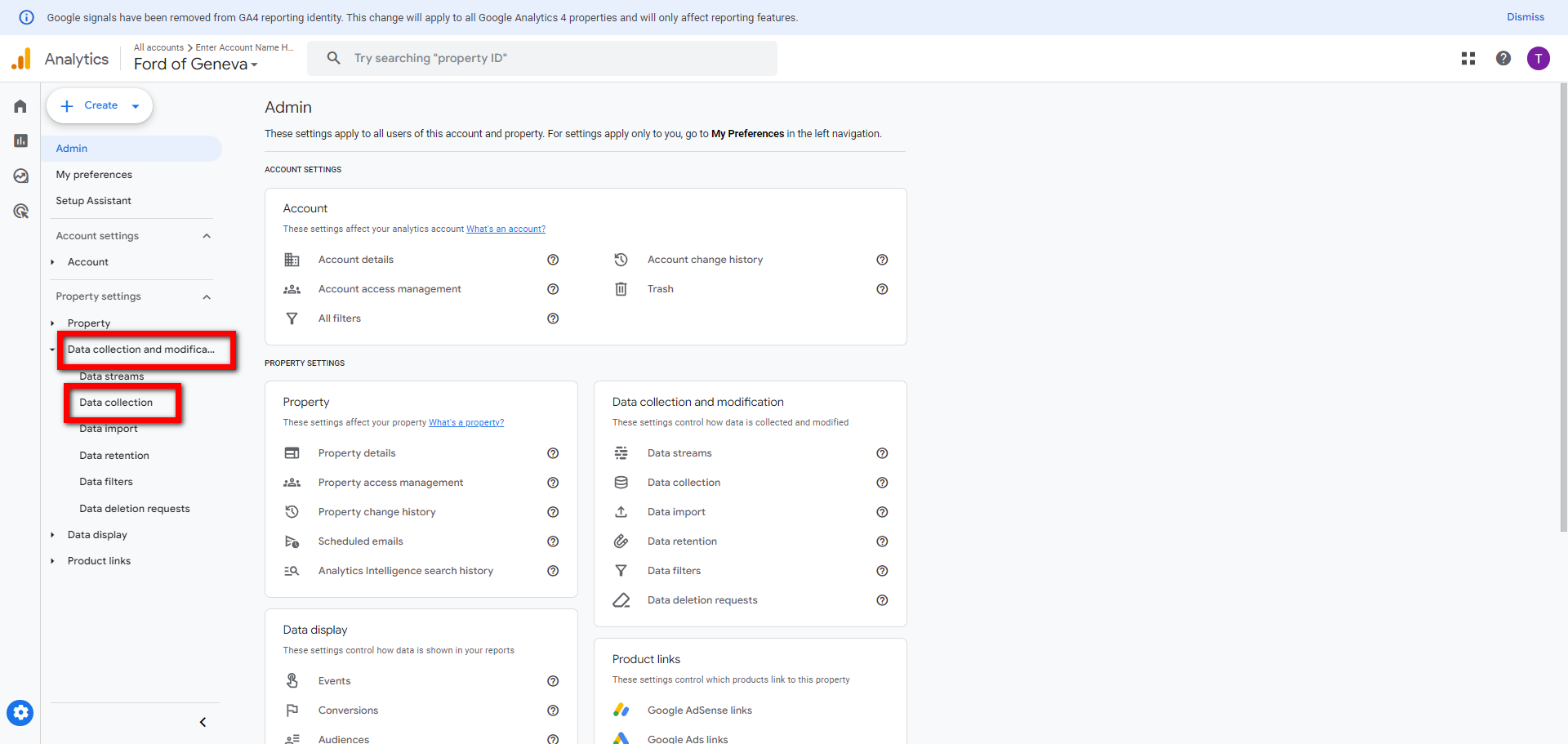
Task: Expand the Data display tree item
Action: [x=53, y=535]
